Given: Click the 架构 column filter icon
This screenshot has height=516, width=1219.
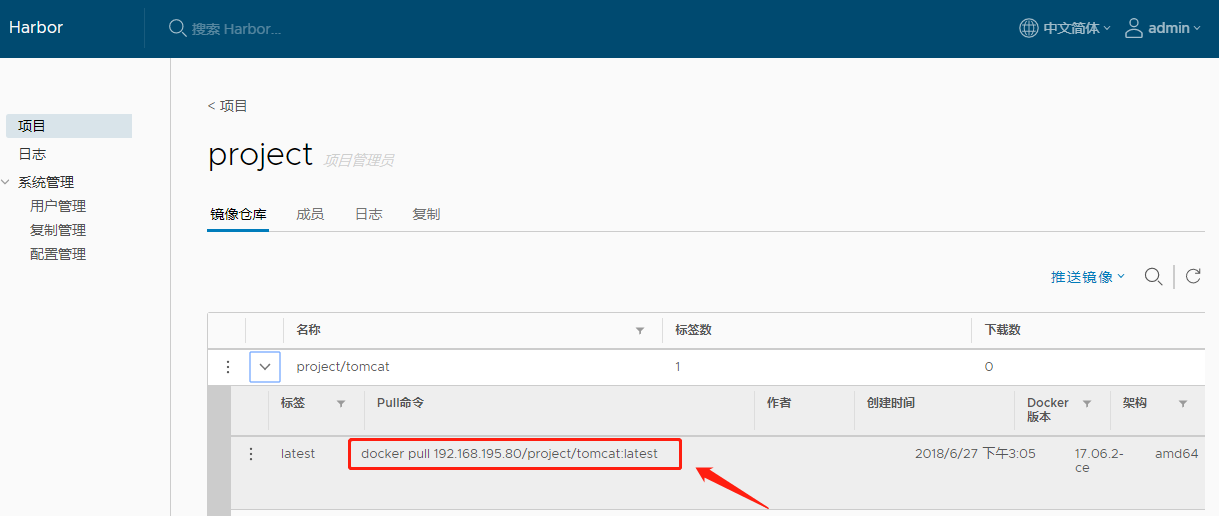Looking at the screenshot, I should 1183,404.
